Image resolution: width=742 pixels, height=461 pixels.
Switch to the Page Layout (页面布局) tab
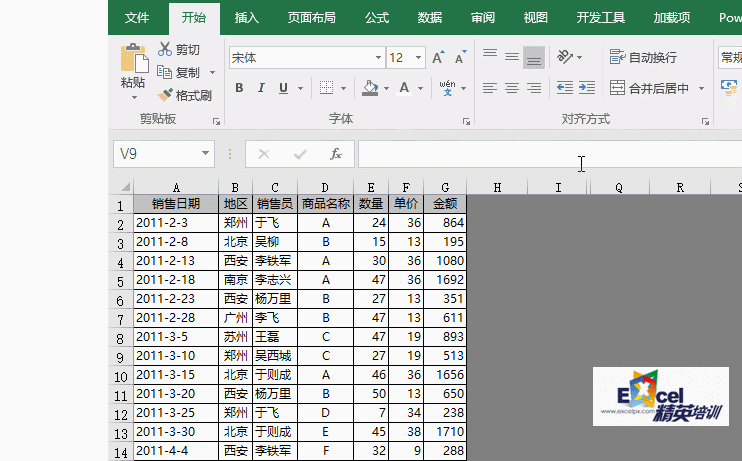pos(311,18)
